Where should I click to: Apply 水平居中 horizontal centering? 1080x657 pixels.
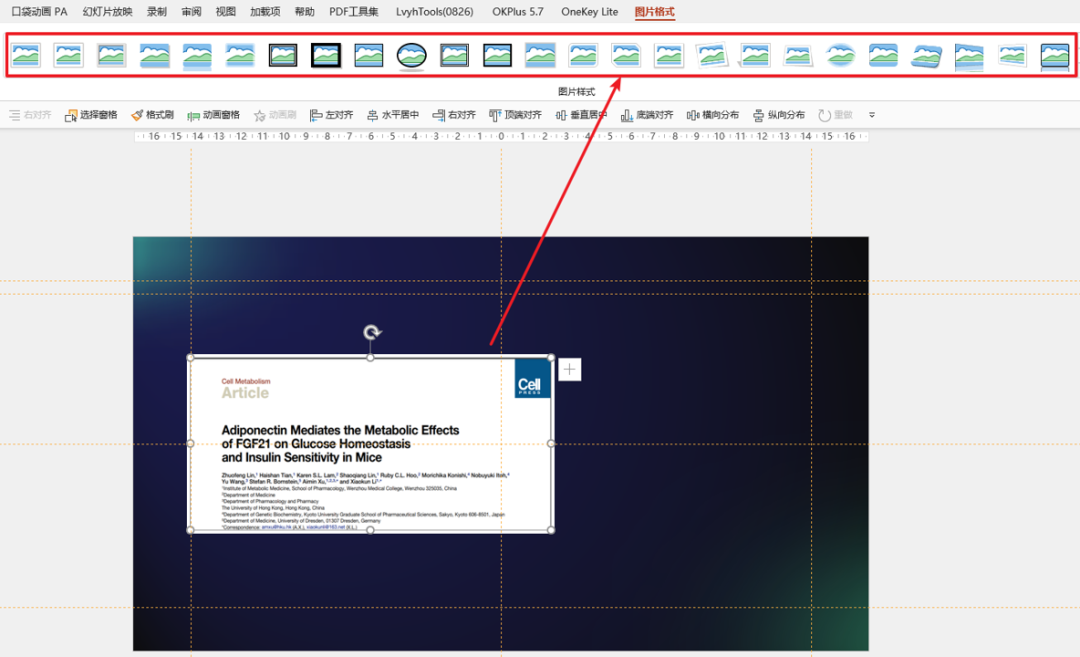click(392, 115)
